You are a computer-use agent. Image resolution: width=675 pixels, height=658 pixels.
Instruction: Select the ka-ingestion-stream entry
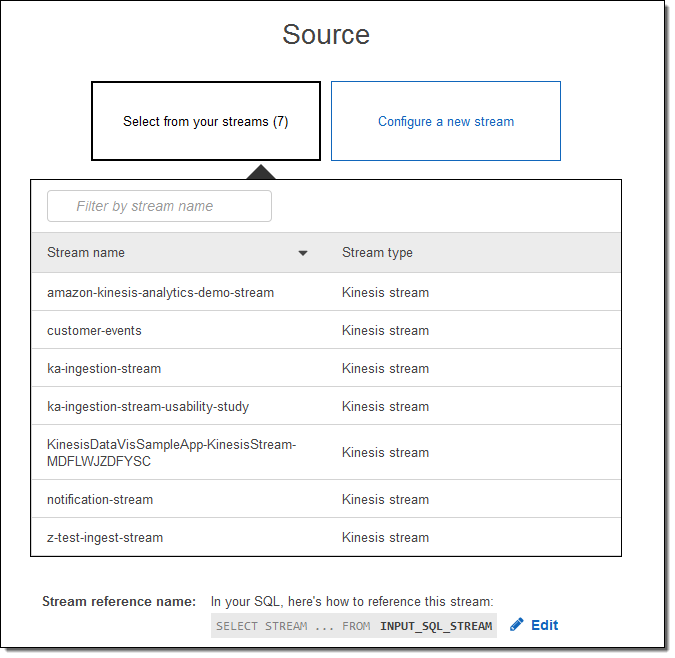pyautogui.click(x=104, y=369)
